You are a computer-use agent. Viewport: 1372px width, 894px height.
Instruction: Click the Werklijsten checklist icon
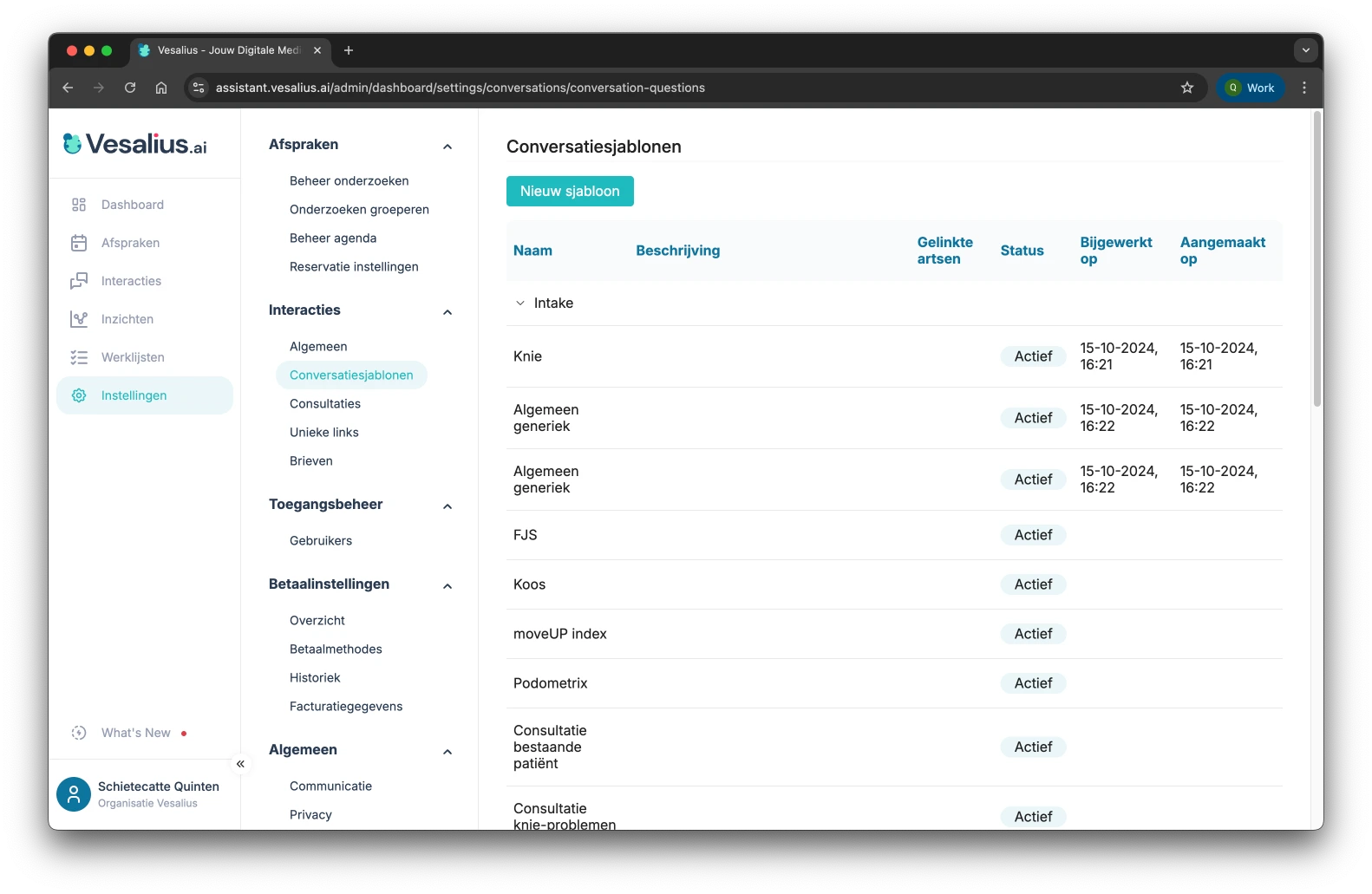pyautogui.click(x=79, y=357)
